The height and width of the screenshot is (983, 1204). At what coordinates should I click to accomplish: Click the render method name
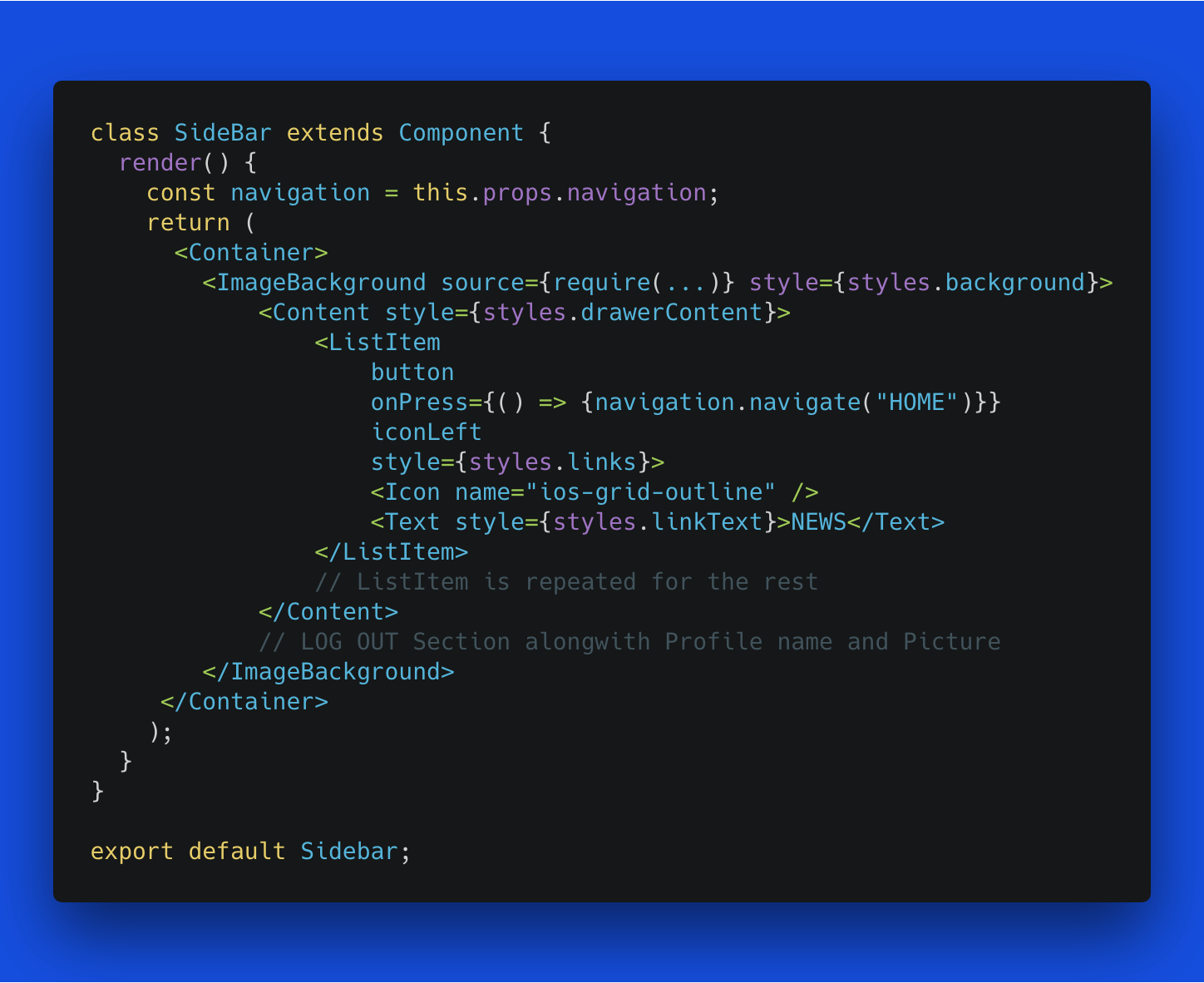click(160, 163)
